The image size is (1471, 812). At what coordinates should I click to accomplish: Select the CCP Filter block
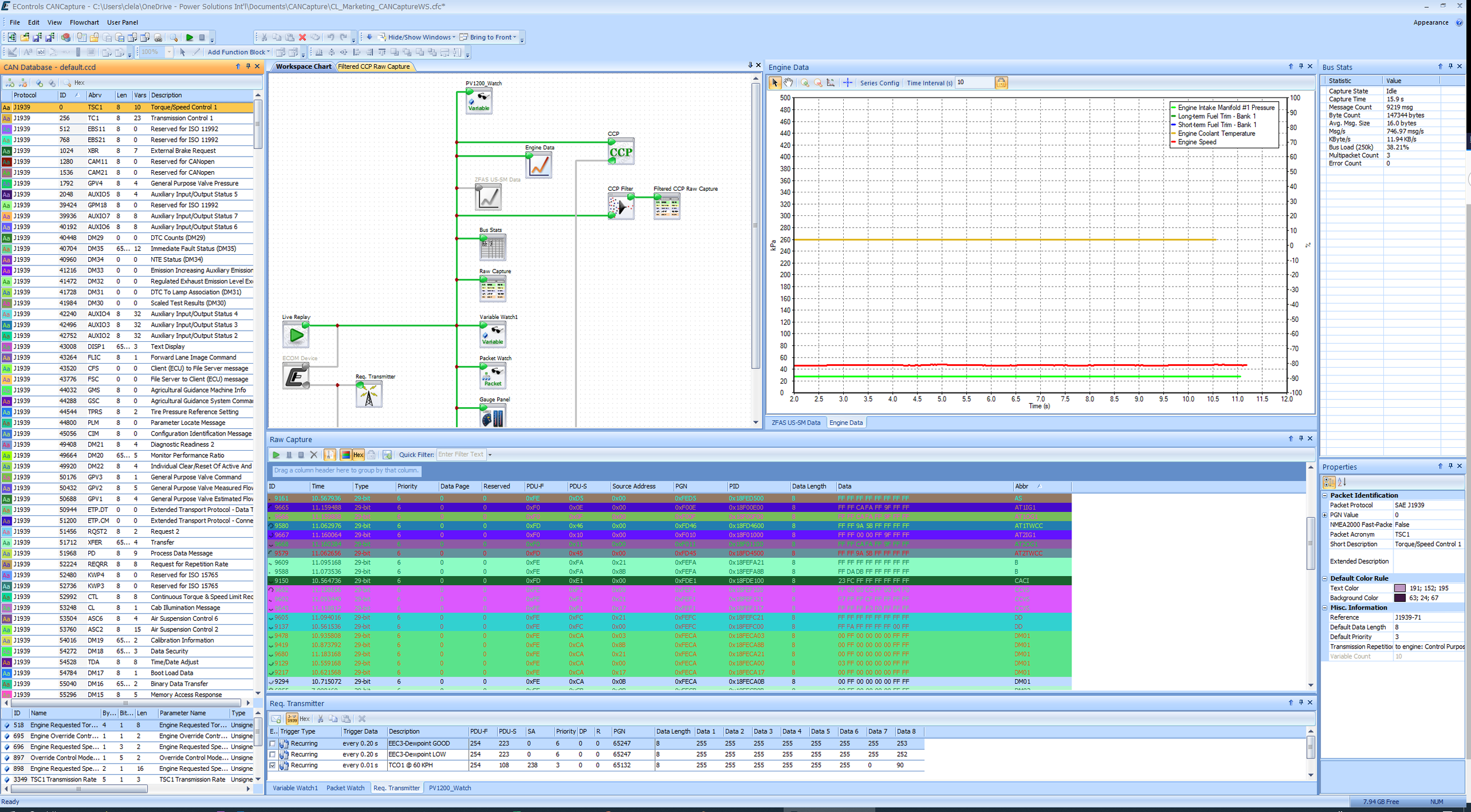[x=621, y=207]
